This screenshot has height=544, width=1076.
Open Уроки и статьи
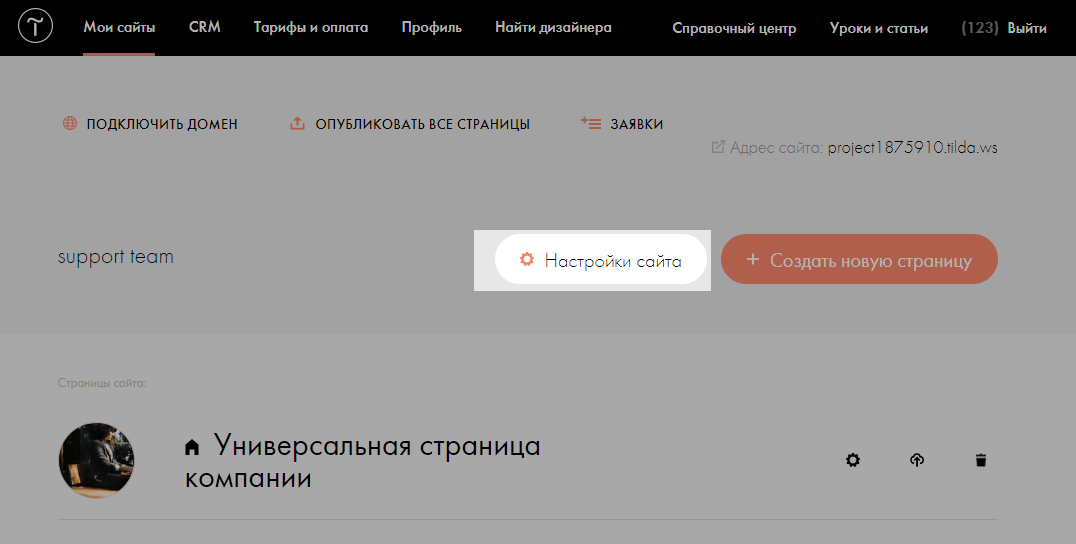click(879, 28)
